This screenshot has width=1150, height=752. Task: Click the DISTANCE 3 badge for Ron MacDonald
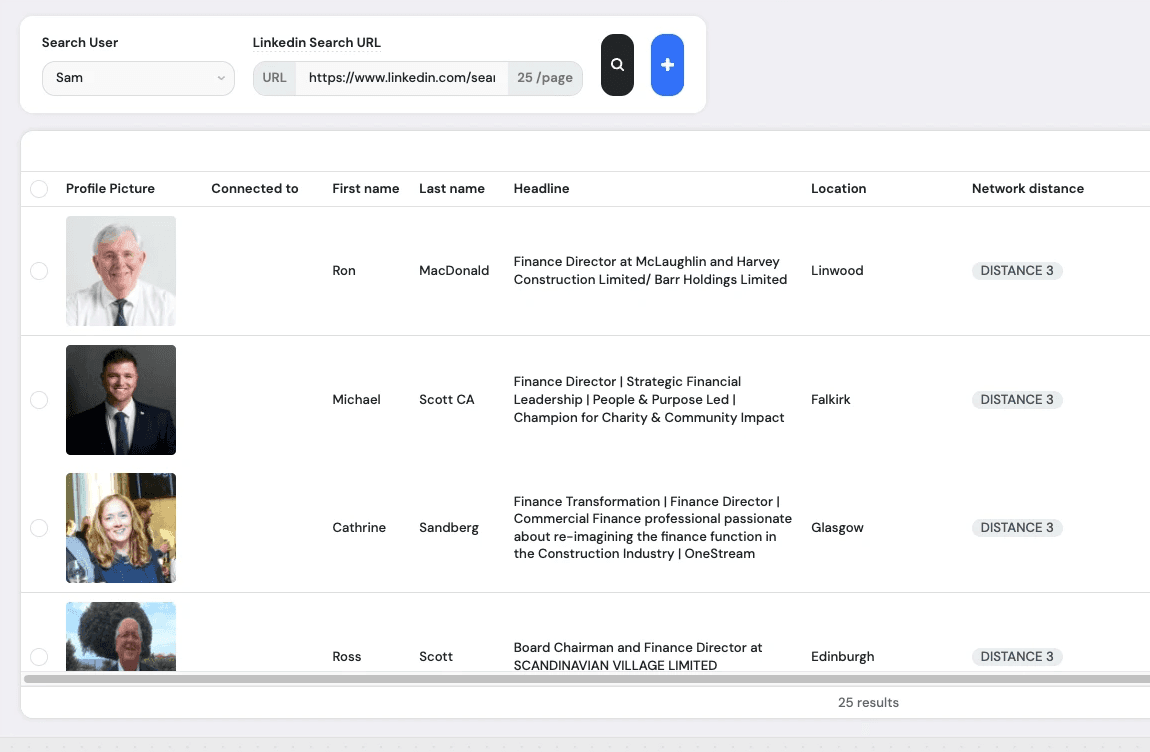point(1017,271)
